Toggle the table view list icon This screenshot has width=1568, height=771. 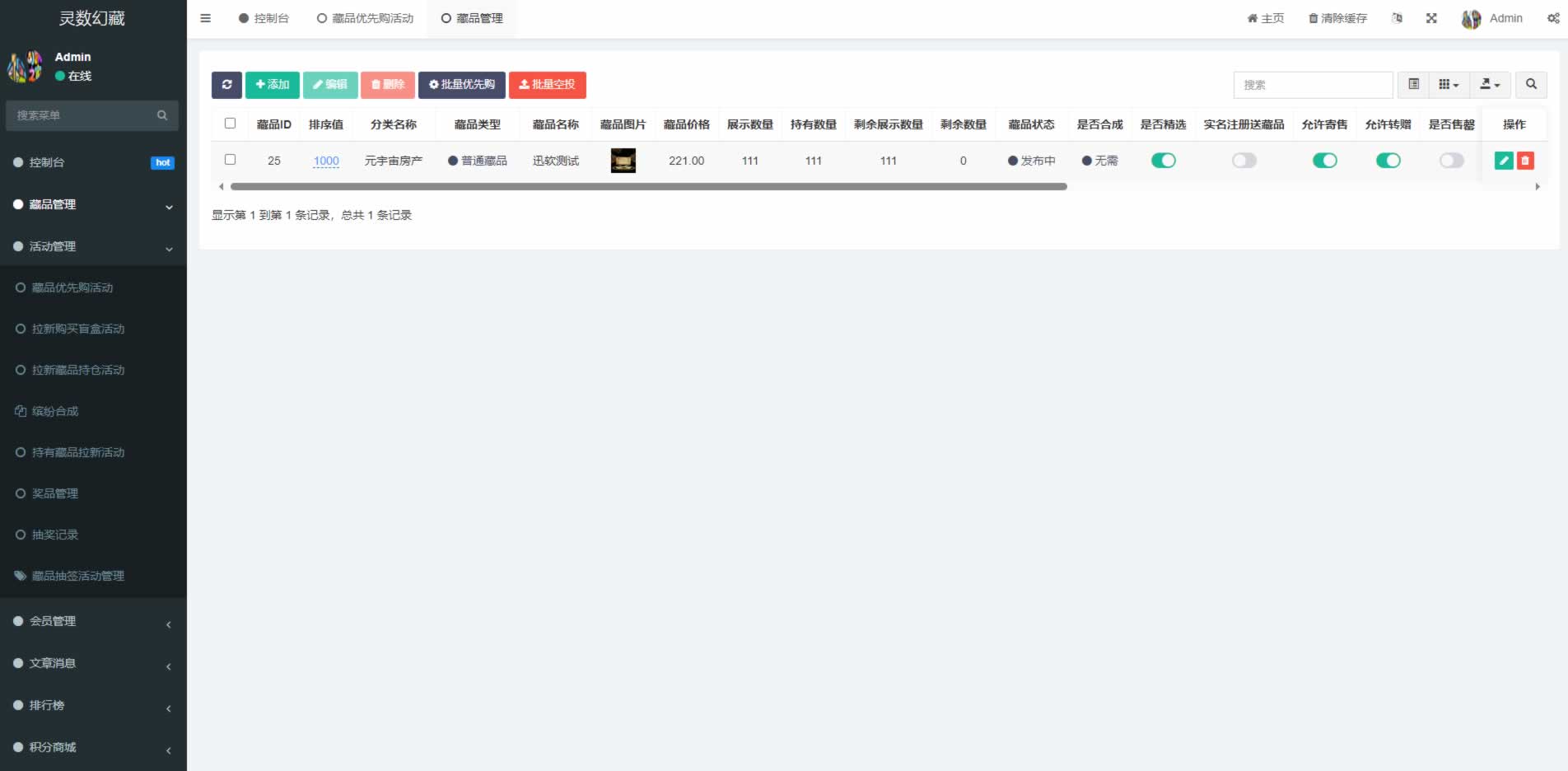(1414, 85)
